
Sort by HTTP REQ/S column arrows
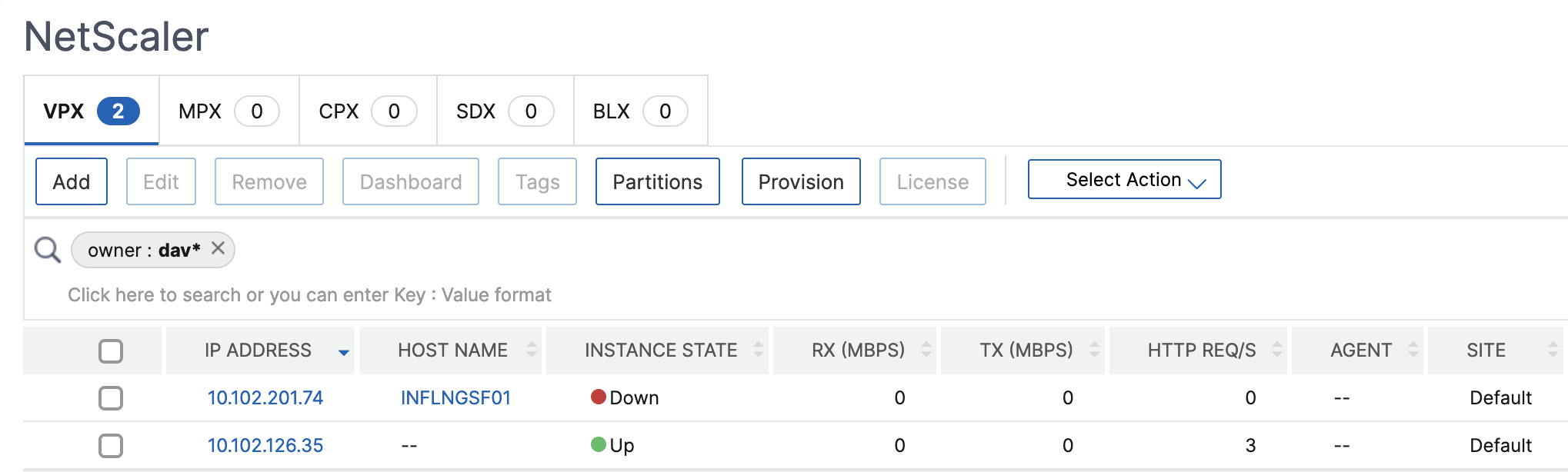[x=1276, y=350]
